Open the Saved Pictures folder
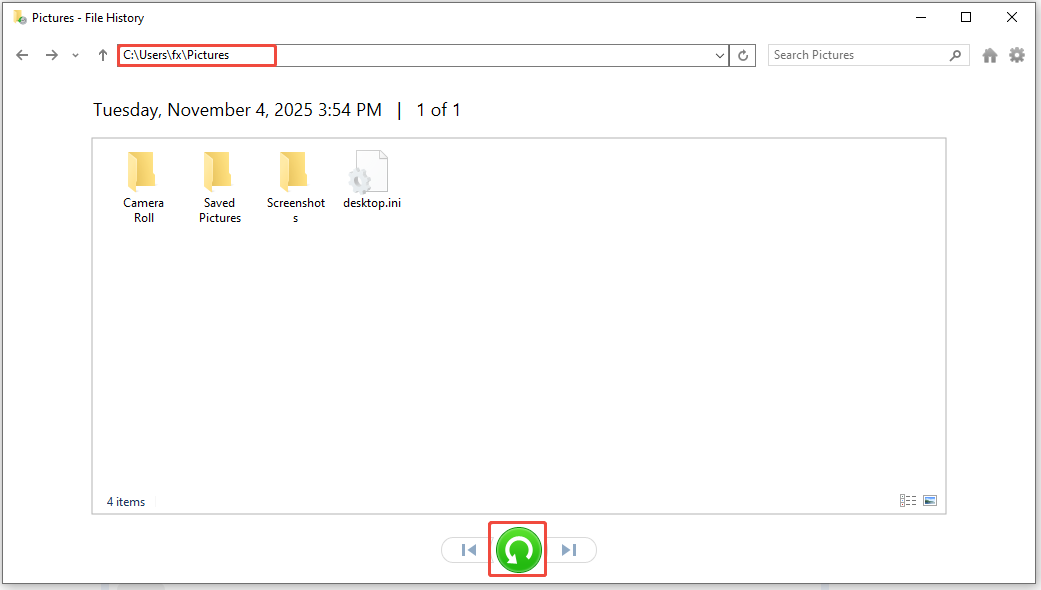The width and height of the screenshot is (1041, 590). (219, 180)
